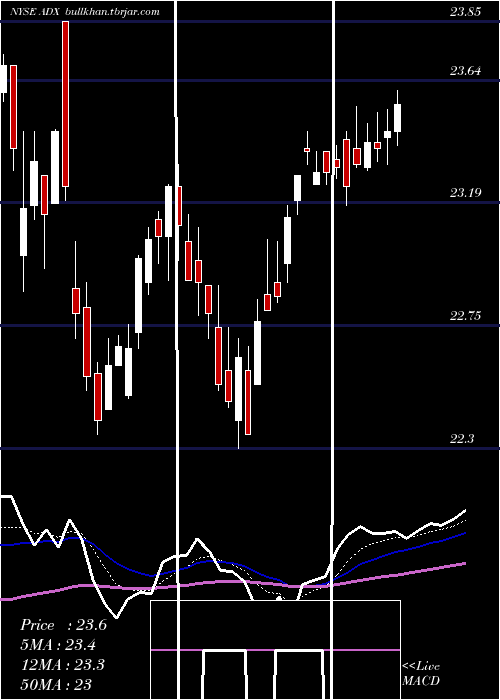Select the 23.64 price level label
Screen dimensions: 500x700
click(466, 71)
